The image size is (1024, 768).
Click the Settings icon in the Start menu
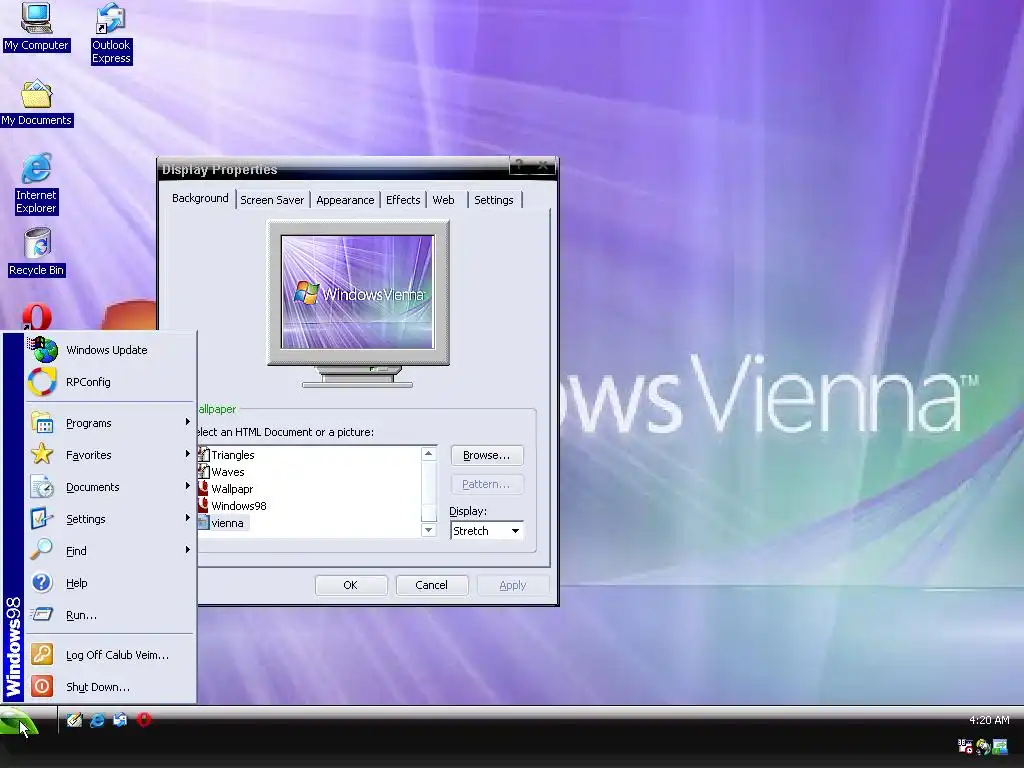(42, 519)
